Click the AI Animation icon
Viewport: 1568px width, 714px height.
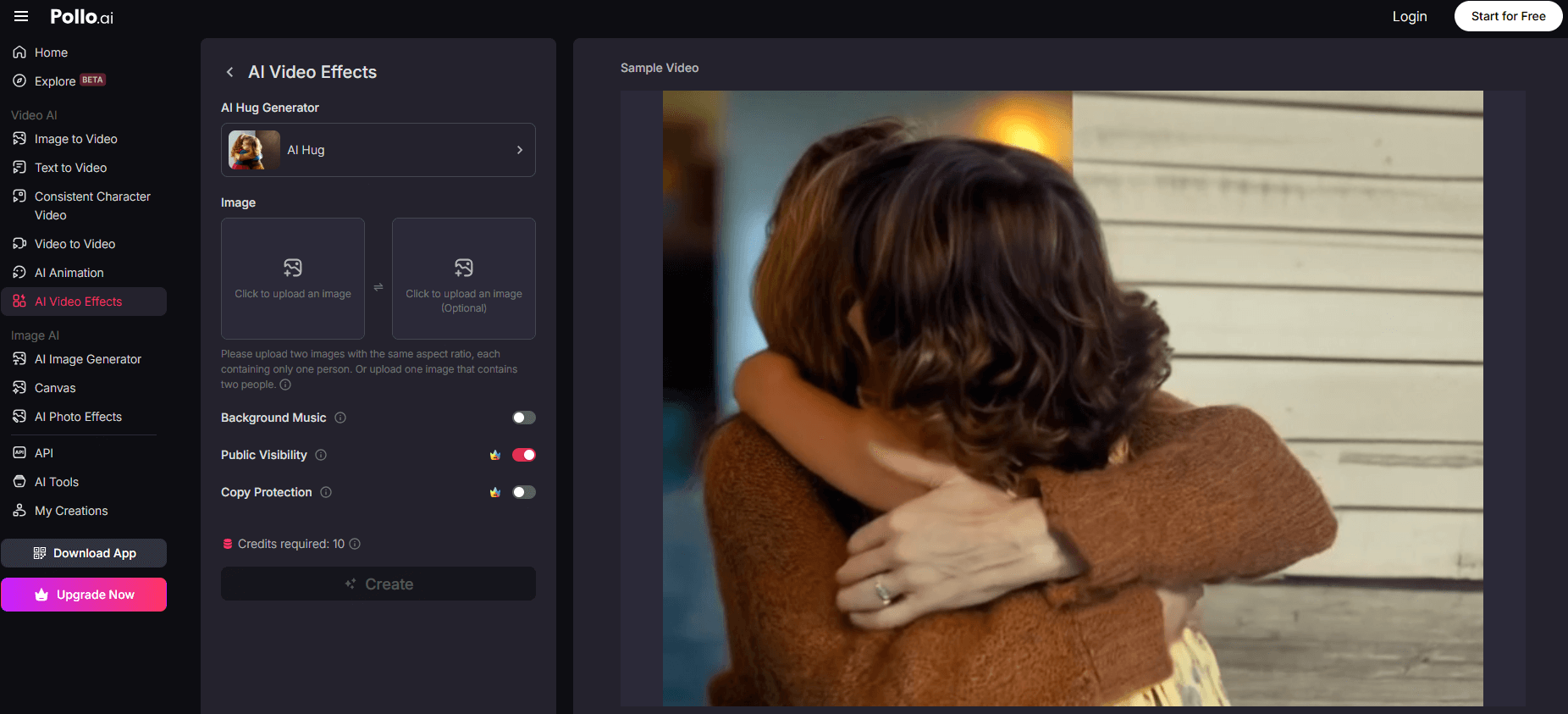coord(19,272)
